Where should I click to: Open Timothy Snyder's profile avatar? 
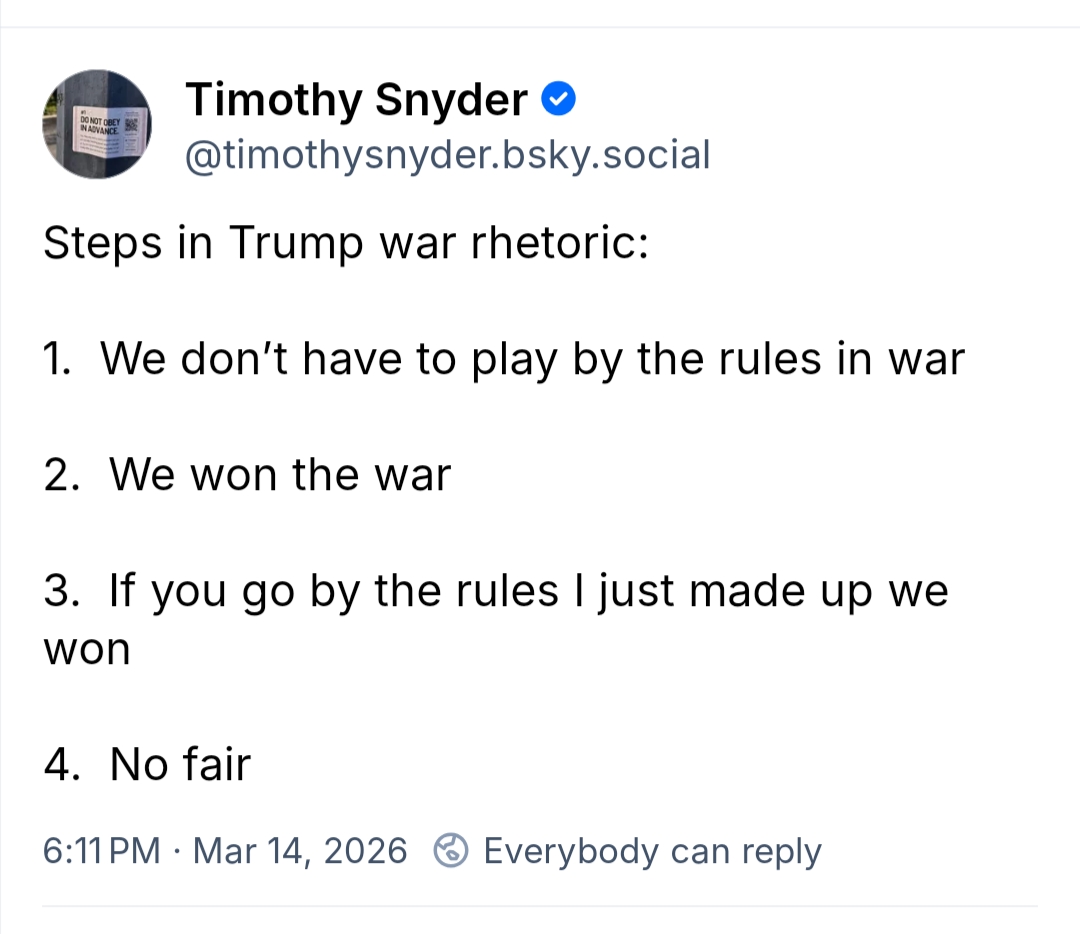point(96,124)
